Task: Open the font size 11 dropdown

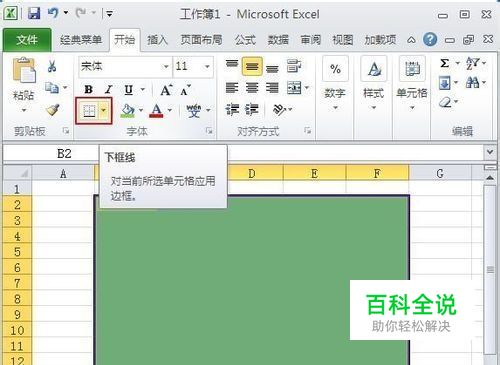Action: (x=207, y=67)
